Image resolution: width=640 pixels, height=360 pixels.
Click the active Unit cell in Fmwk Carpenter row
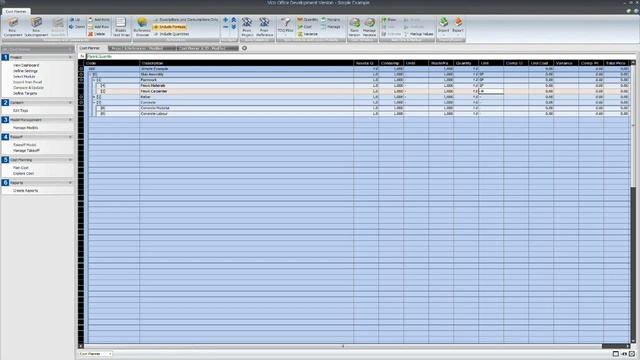pyautogui.click(x=491, y=91)
